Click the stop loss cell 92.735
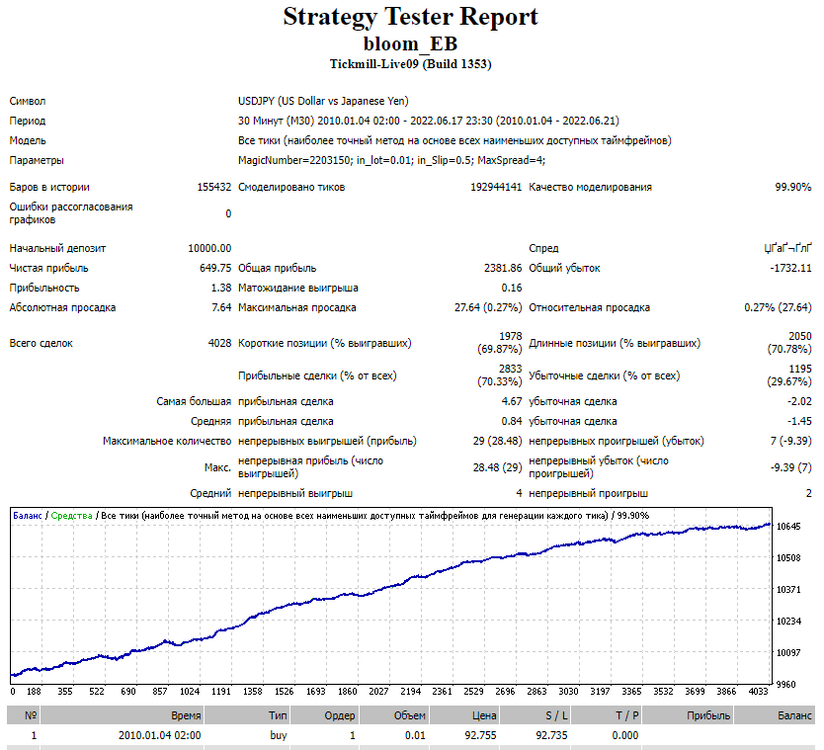This screenshot has width=824, height=750. point(551,735)
